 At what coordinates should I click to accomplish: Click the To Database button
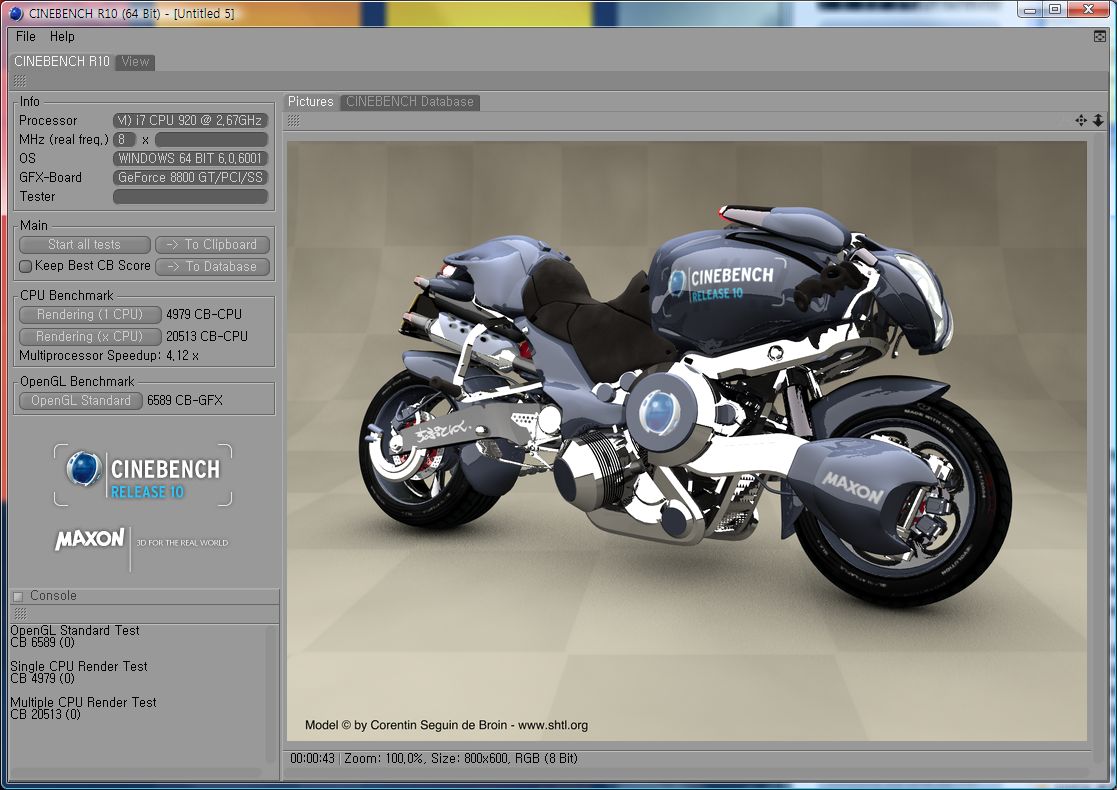point(212,266)
